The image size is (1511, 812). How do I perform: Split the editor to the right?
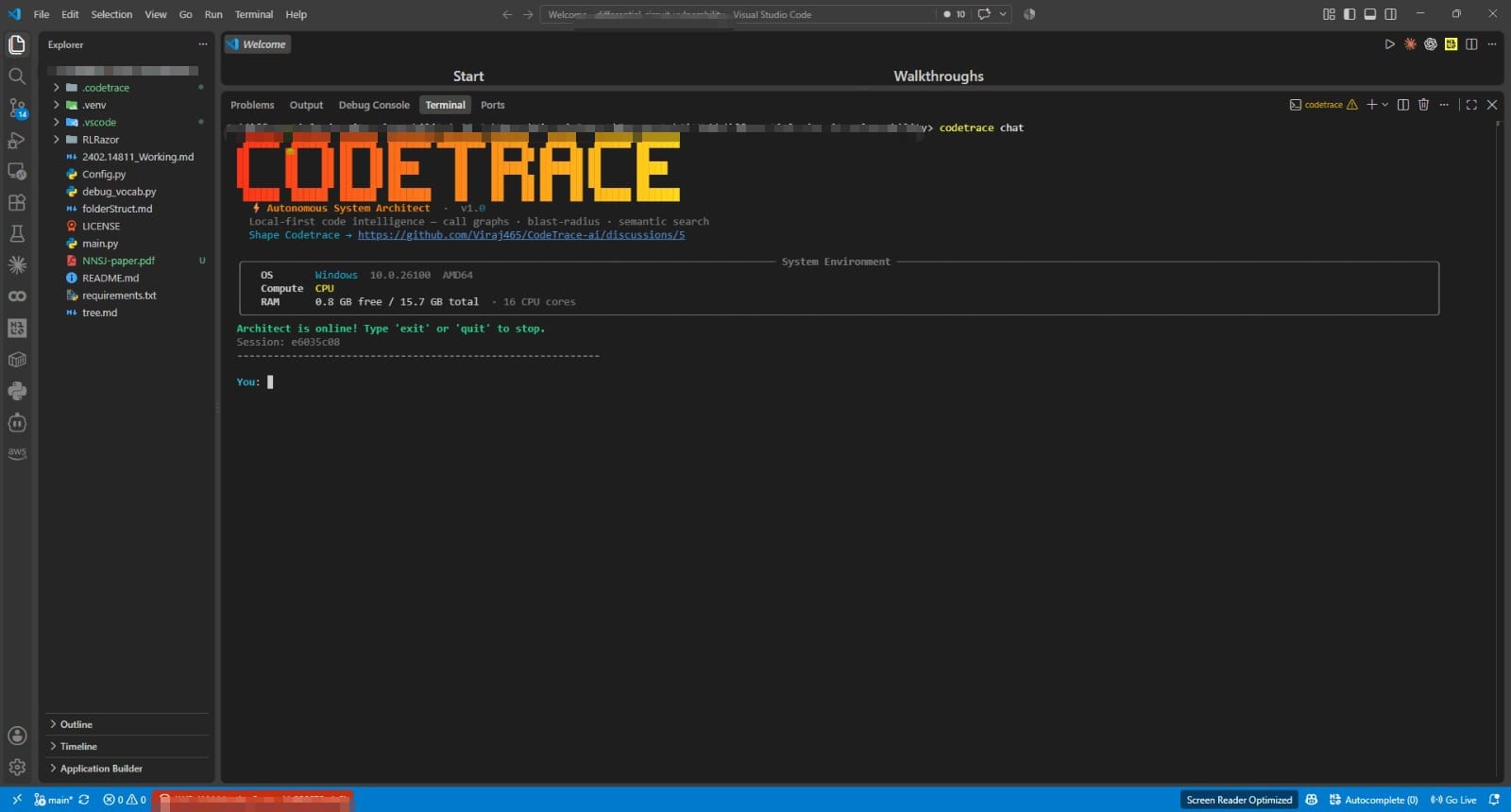[1471, 44]
